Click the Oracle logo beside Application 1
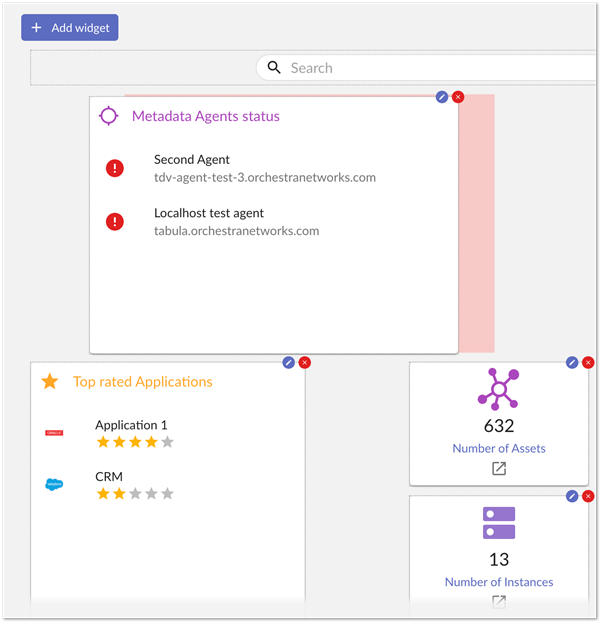600x622 pixels. pyautogui.click(x=54, y=433)
